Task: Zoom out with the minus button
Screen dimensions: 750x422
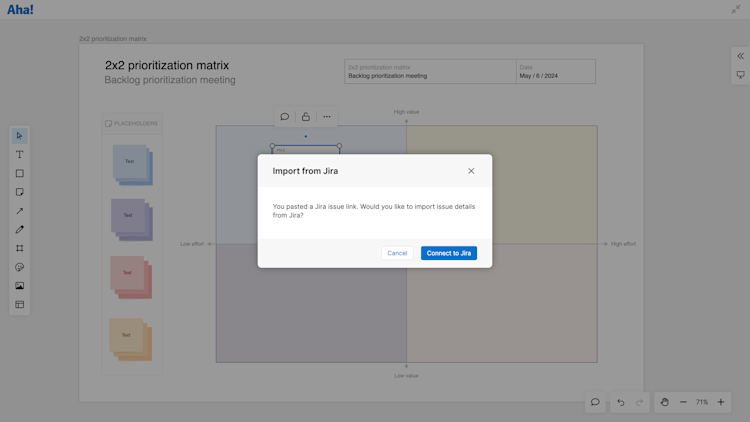Action: [x=683, y=402]
